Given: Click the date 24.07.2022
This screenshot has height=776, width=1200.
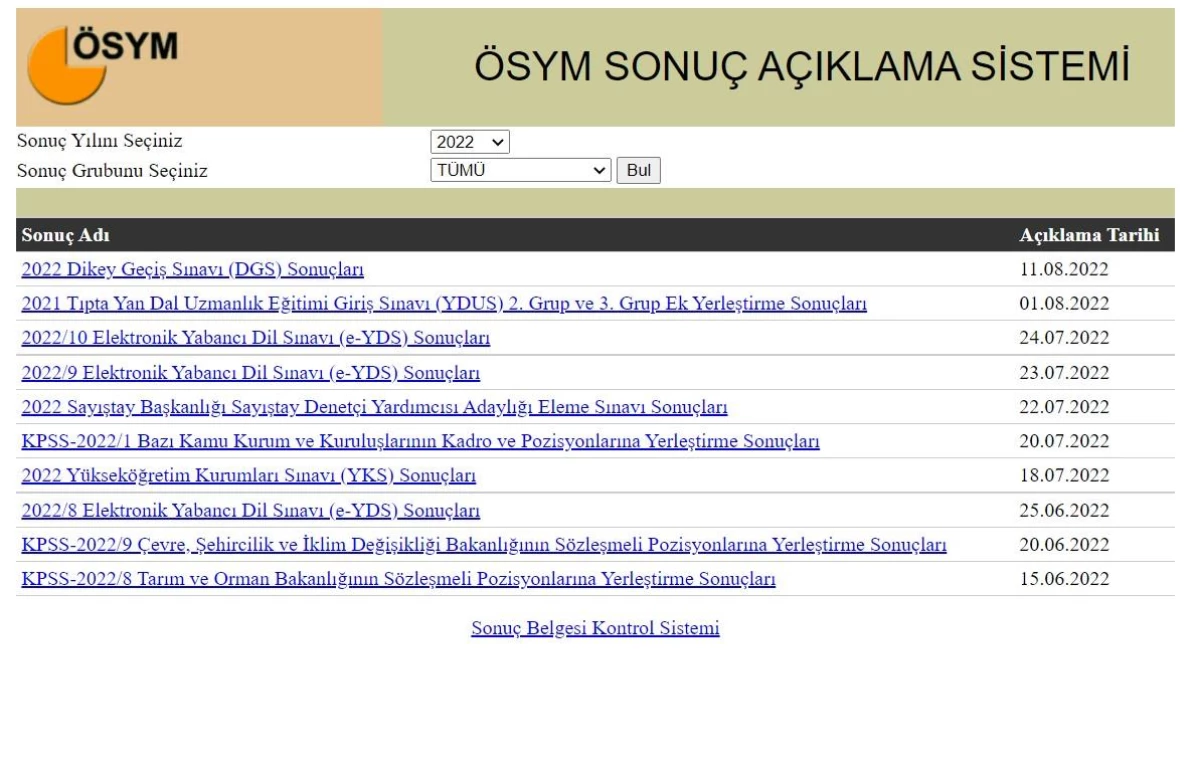Looking at the screenshot, I should (1064, 338).
